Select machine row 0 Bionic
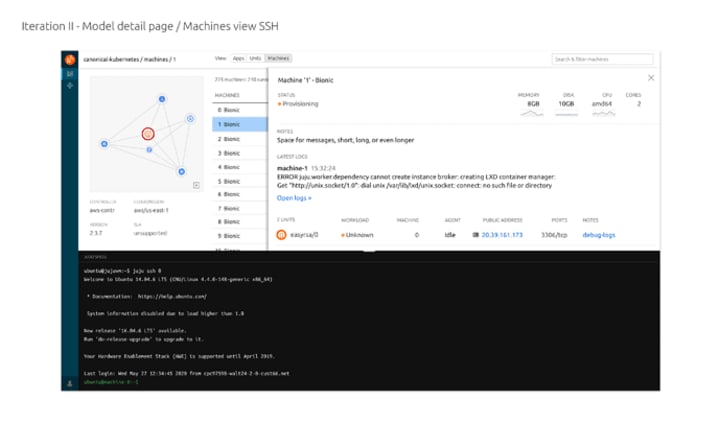This screenshot has height=423, width=720. pos(240,110)
